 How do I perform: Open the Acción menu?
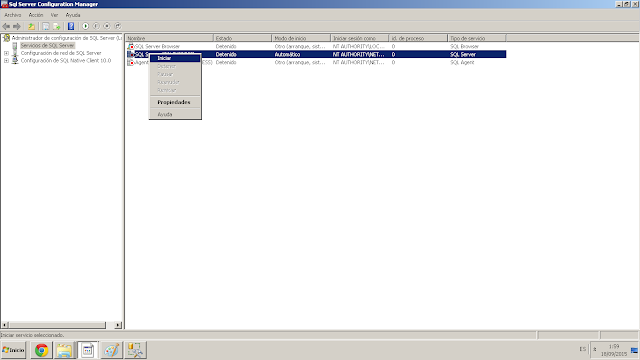pyautogui.click(x=36, y=15)
